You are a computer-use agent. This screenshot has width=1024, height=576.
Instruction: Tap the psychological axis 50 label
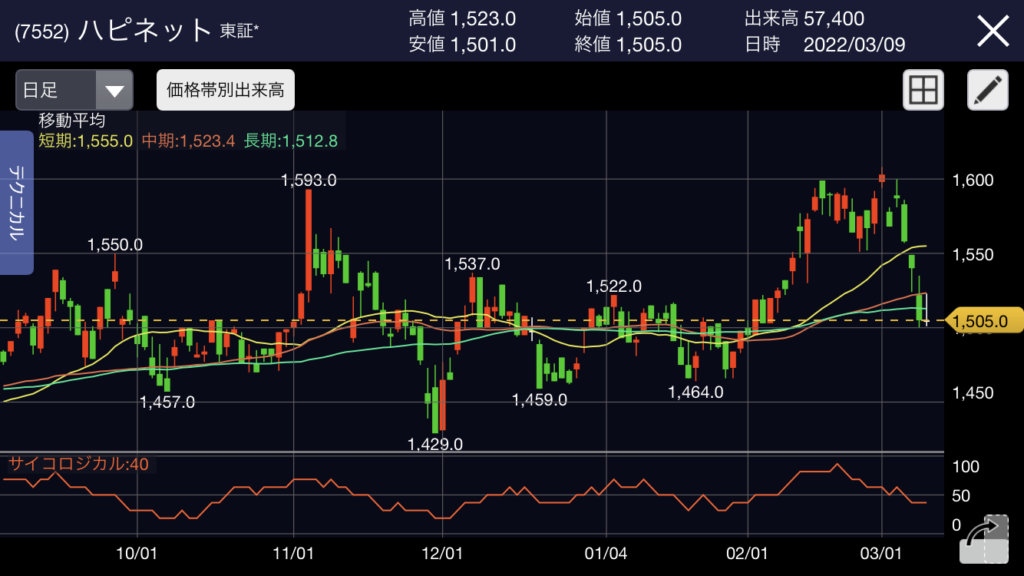(961, 496)
